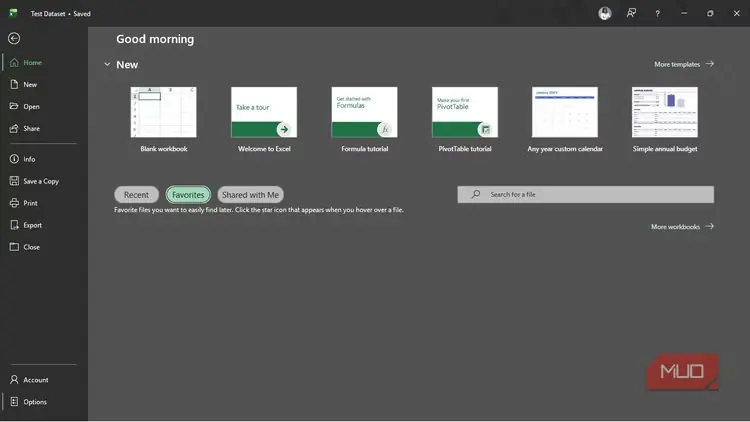This screenshot has height=422, width=750.
Task: Open the Formula tutorial template
Action: 364,120
